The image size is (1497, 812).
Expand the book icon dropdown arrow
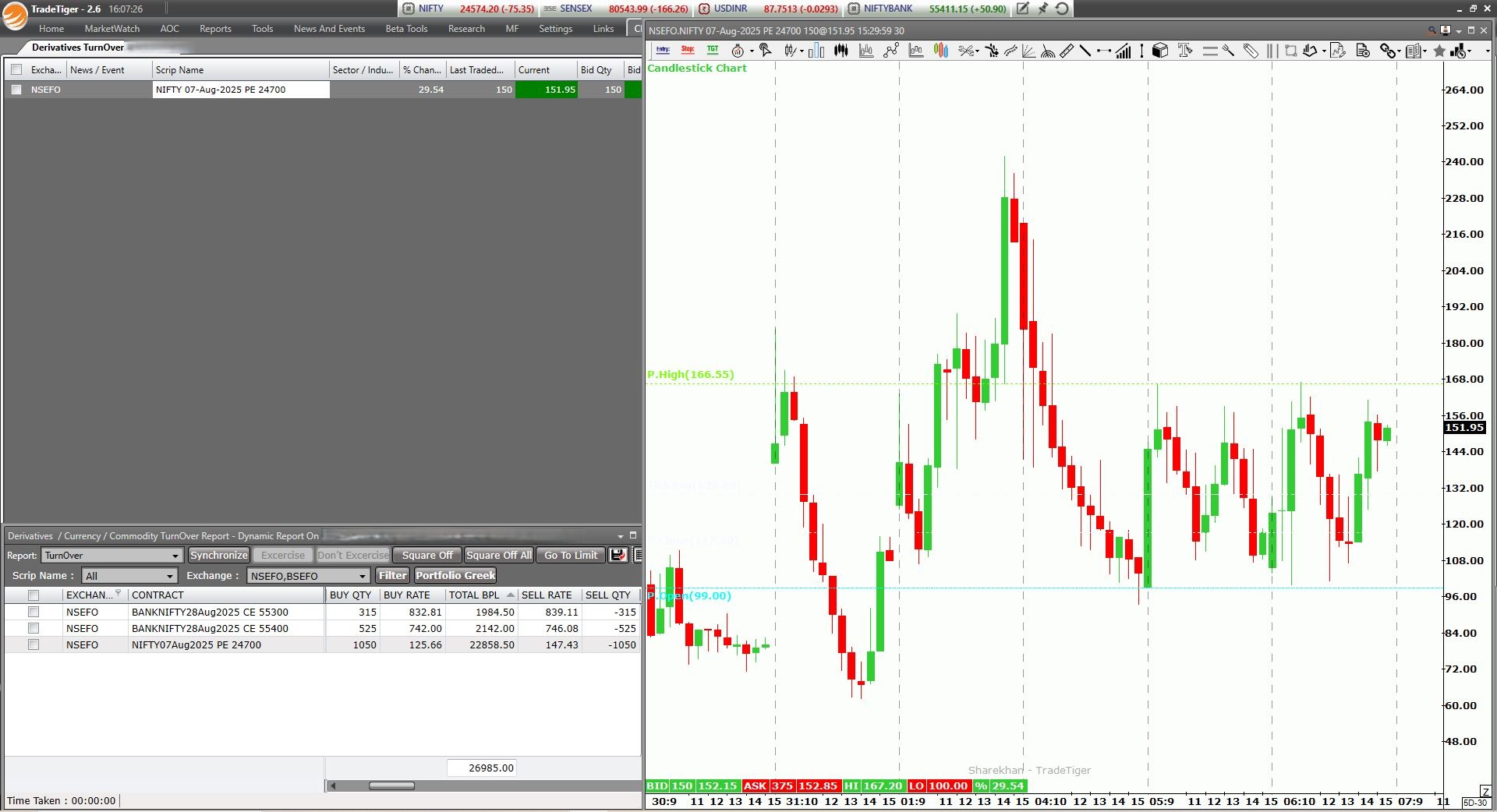1425,51
